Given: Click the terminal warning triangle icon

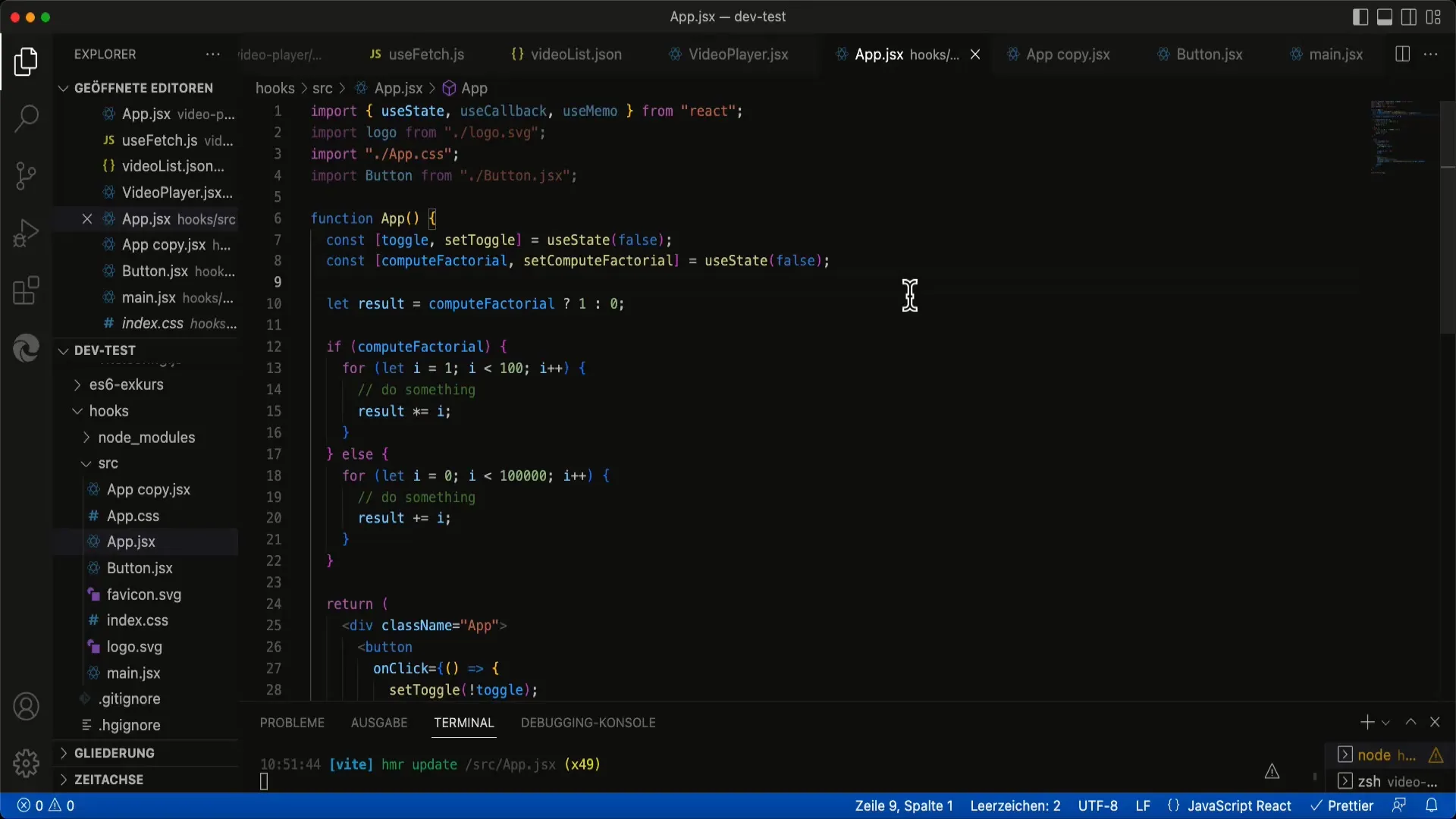Looking at the screenshot, I should pos(1272,772).
